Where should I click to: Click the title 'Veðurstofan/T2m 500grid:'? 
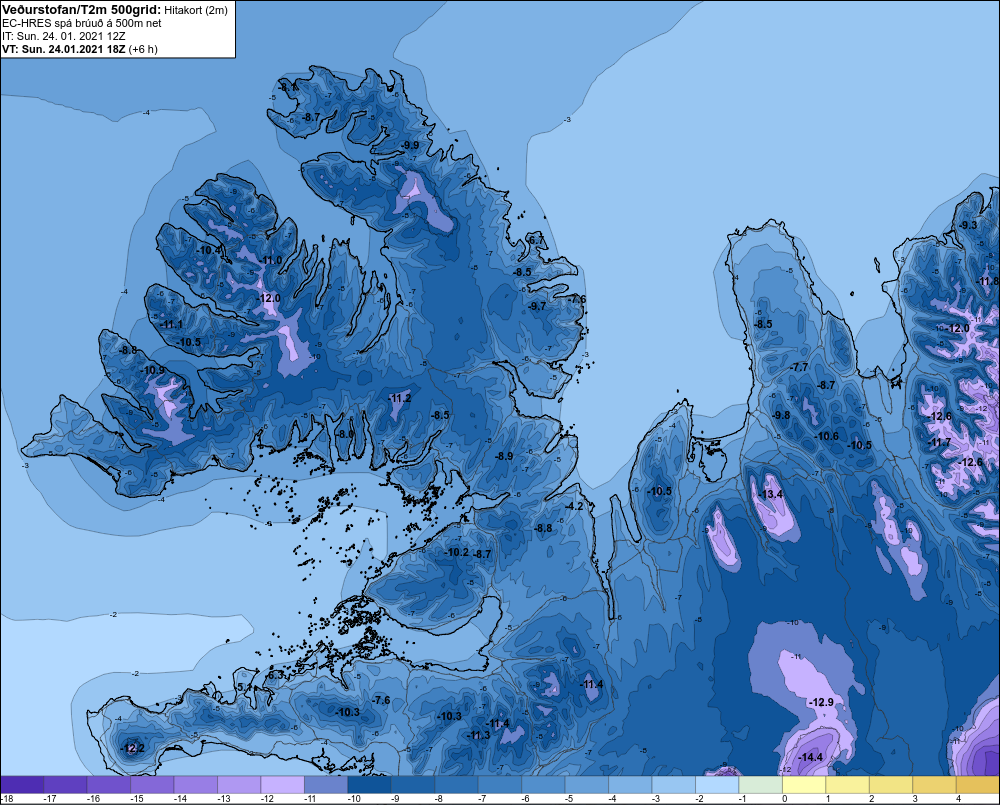82,10
